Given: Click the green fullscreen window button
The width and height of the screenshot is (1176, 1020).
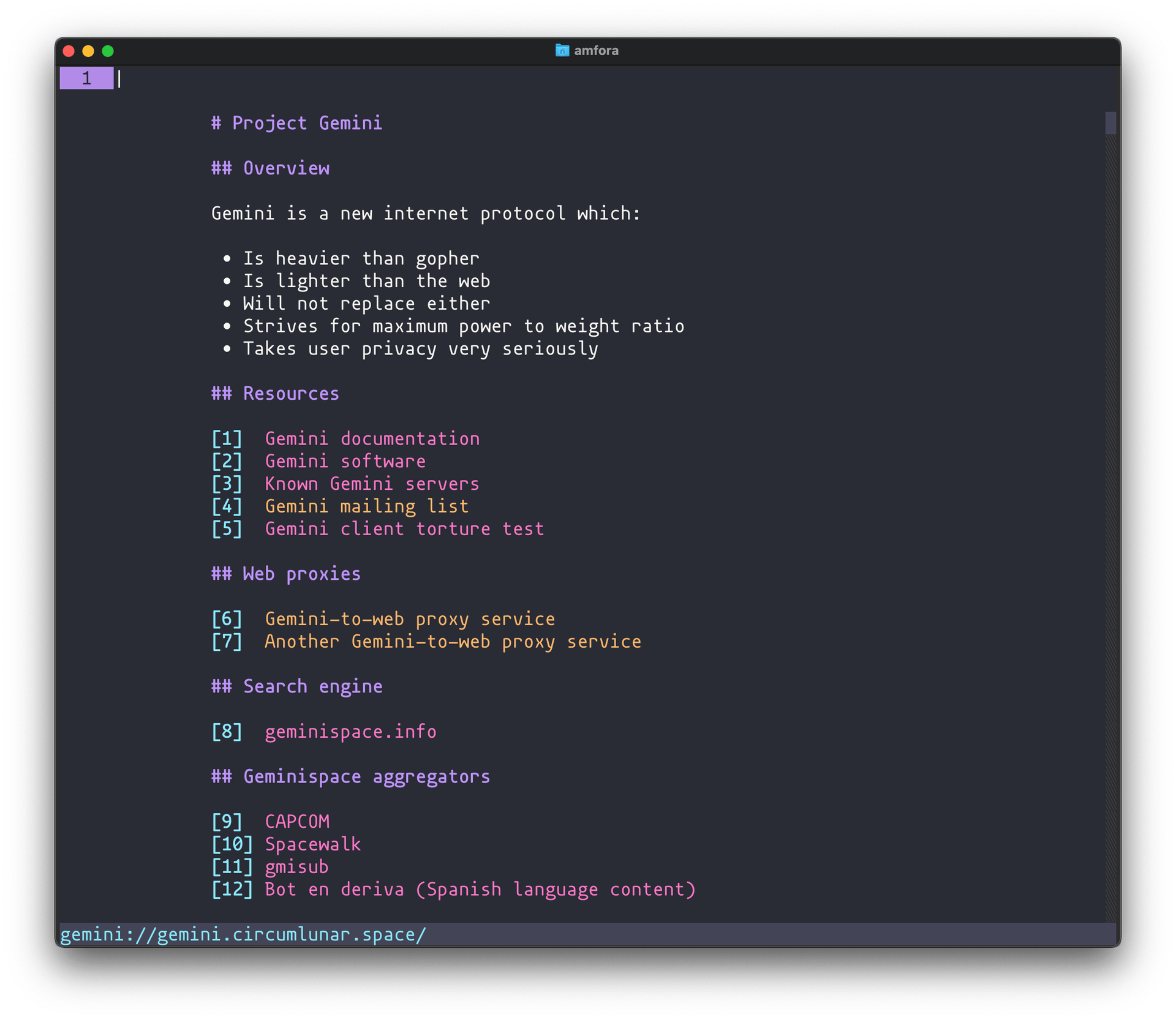Looking at the screenshot, I should coord(108,51).
